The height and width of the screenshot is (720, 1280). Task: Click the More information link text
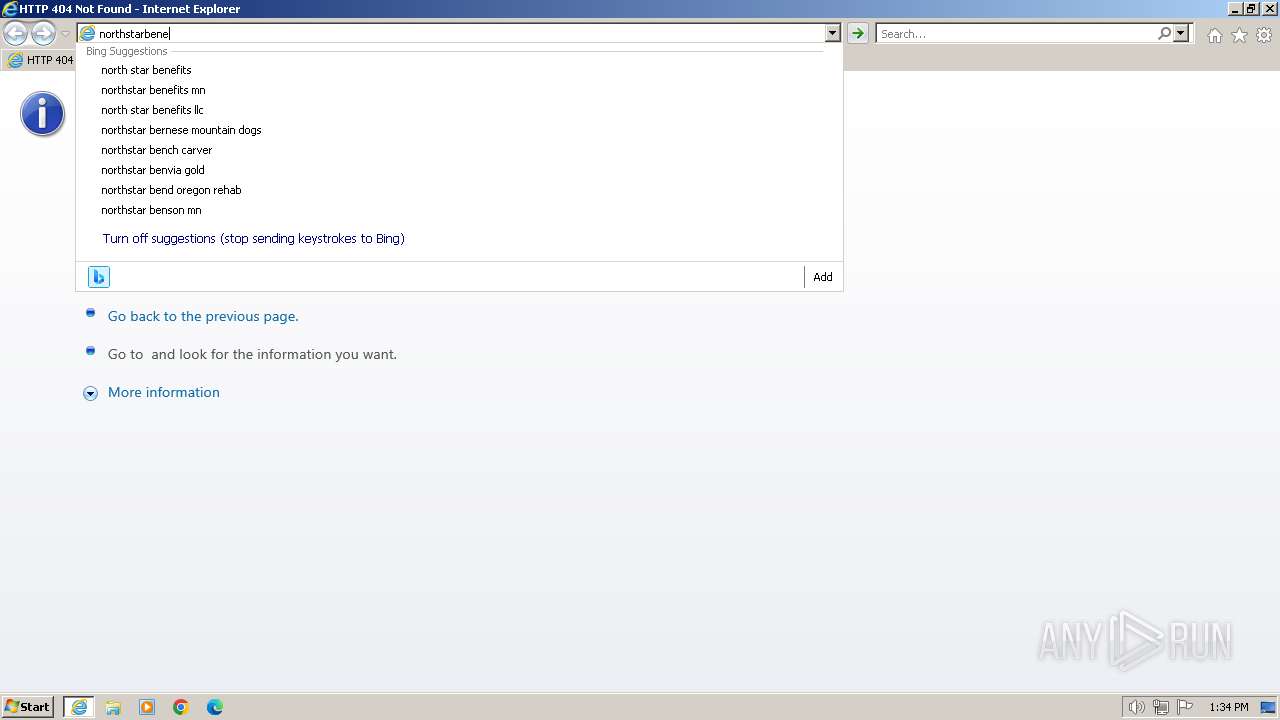(x=164, y=392)
